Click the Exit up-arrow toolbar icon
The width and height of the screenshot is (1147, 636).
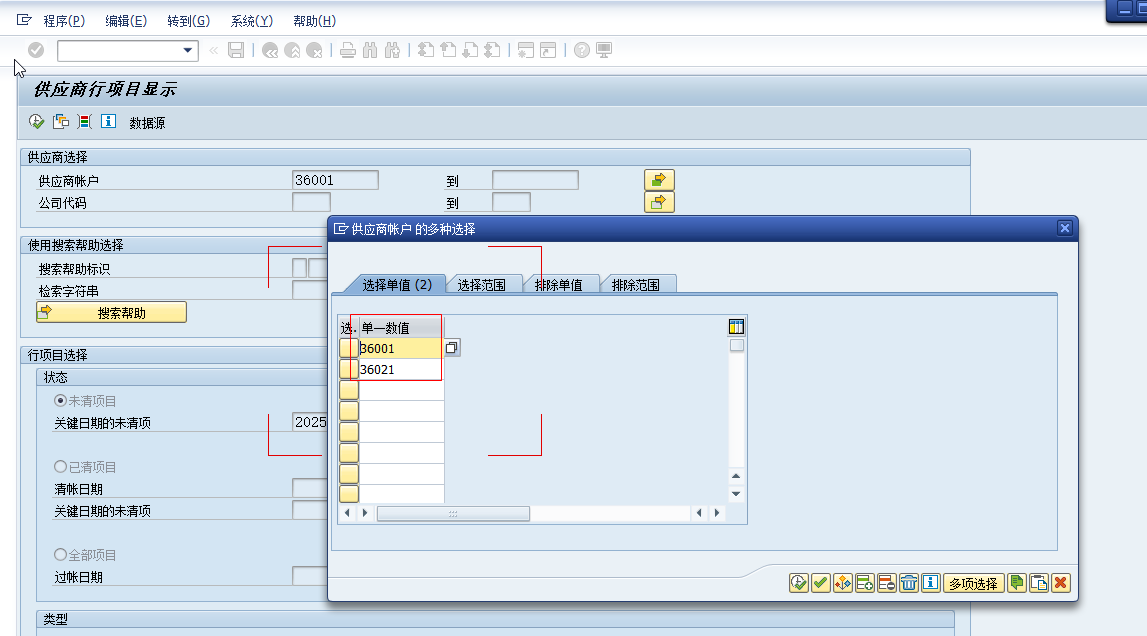[292, 50]
